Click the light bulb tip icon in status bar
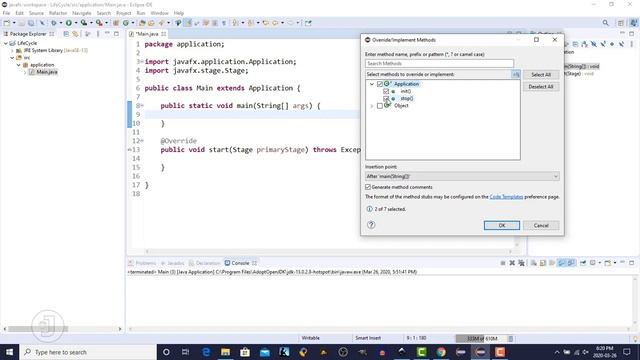Image resolution: width=640 pixels, height=360 pixels. [635, 339]
